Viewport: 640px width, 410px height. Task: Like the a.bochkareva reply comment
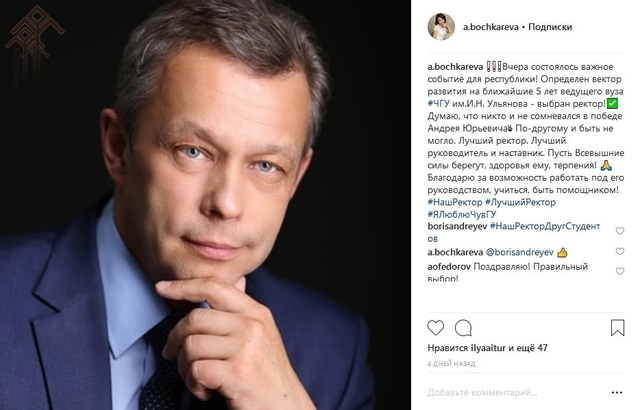tap(620, 251)
